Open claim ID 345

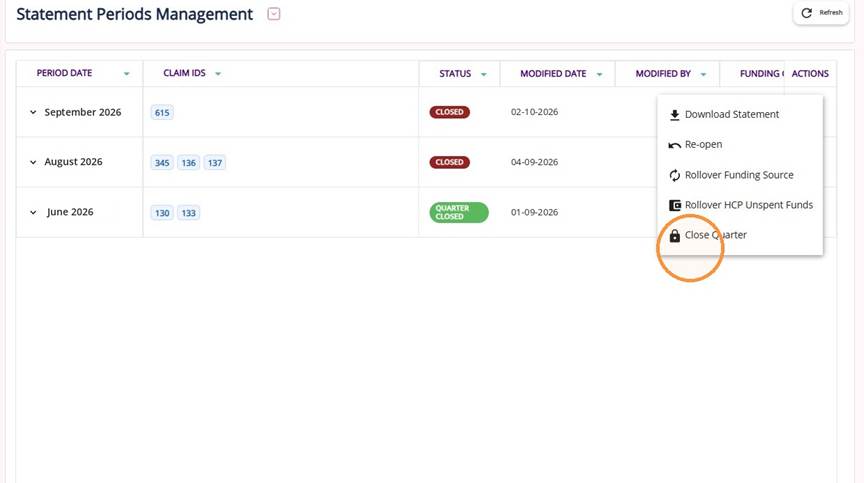tap(162, 163)
